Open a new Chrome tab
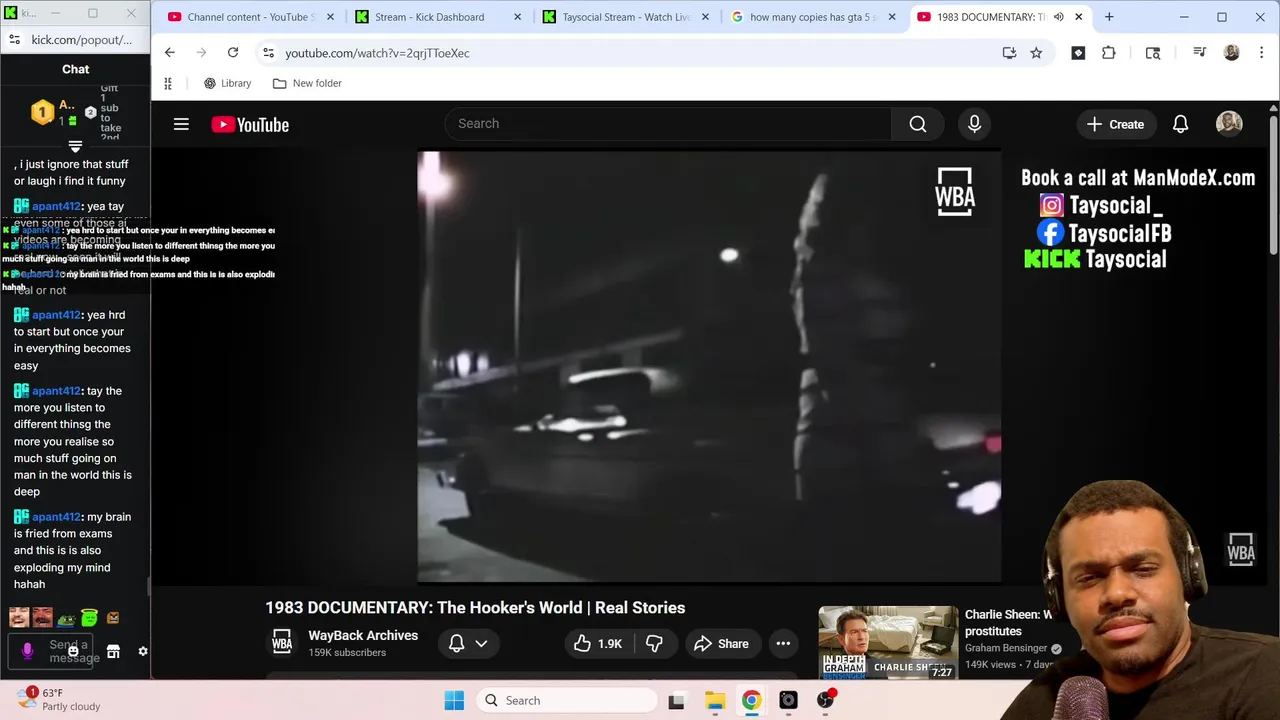 pos(1109,17)
